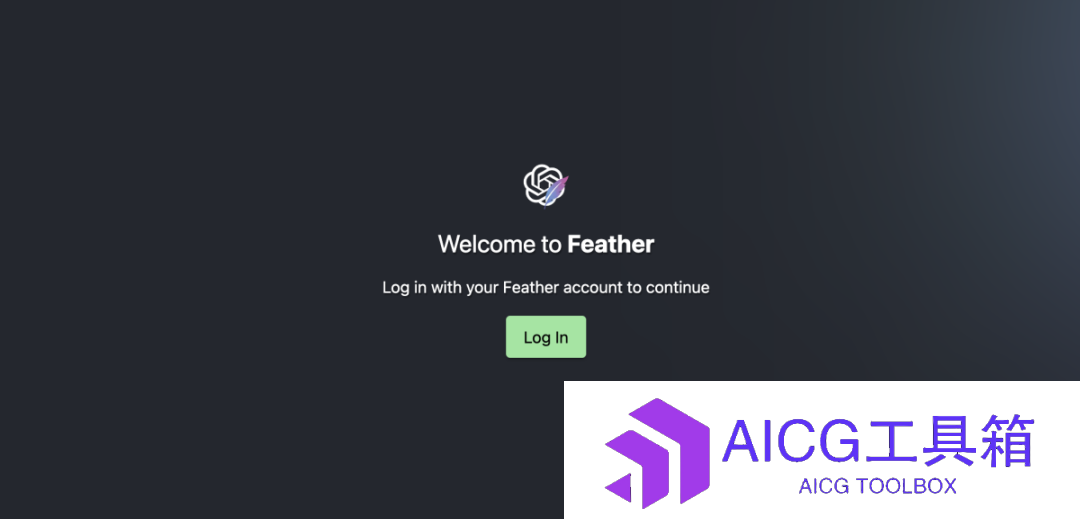
Task: Select the "Welcome to Feather" heading
Action: point(546,244)
